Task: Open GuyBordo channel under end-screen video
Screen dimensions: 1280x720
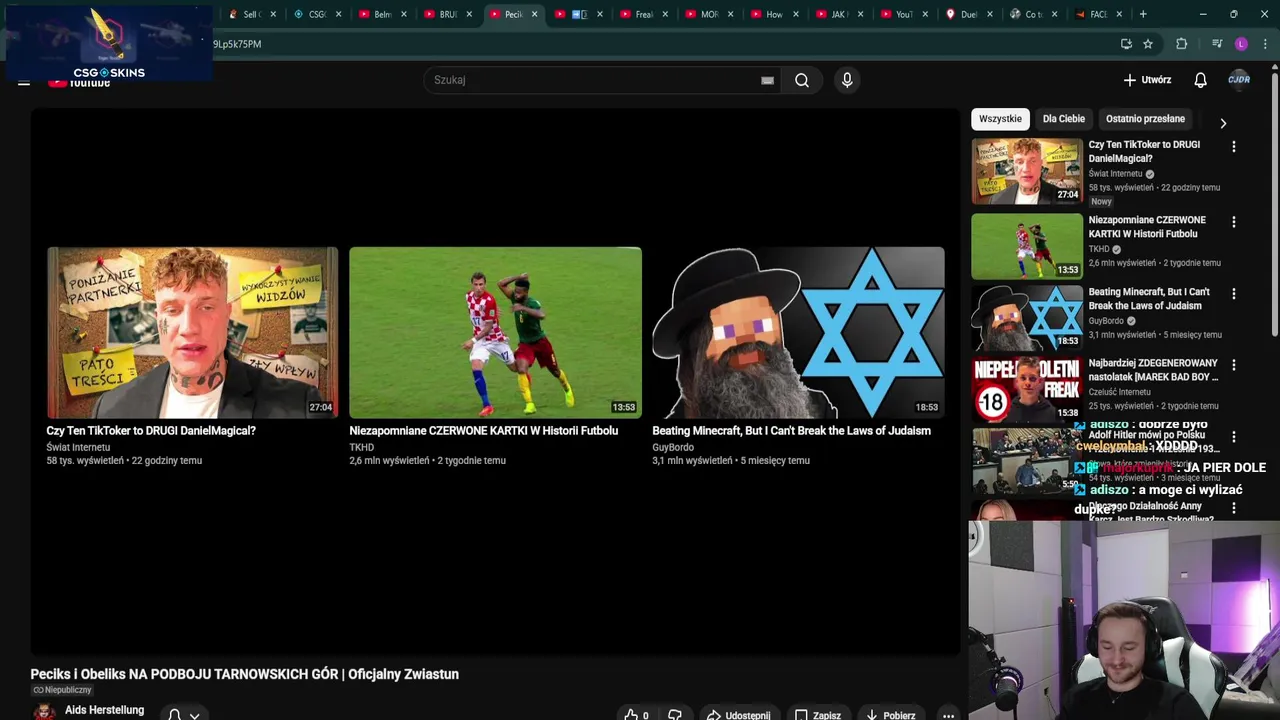Action: click(673, 447)
